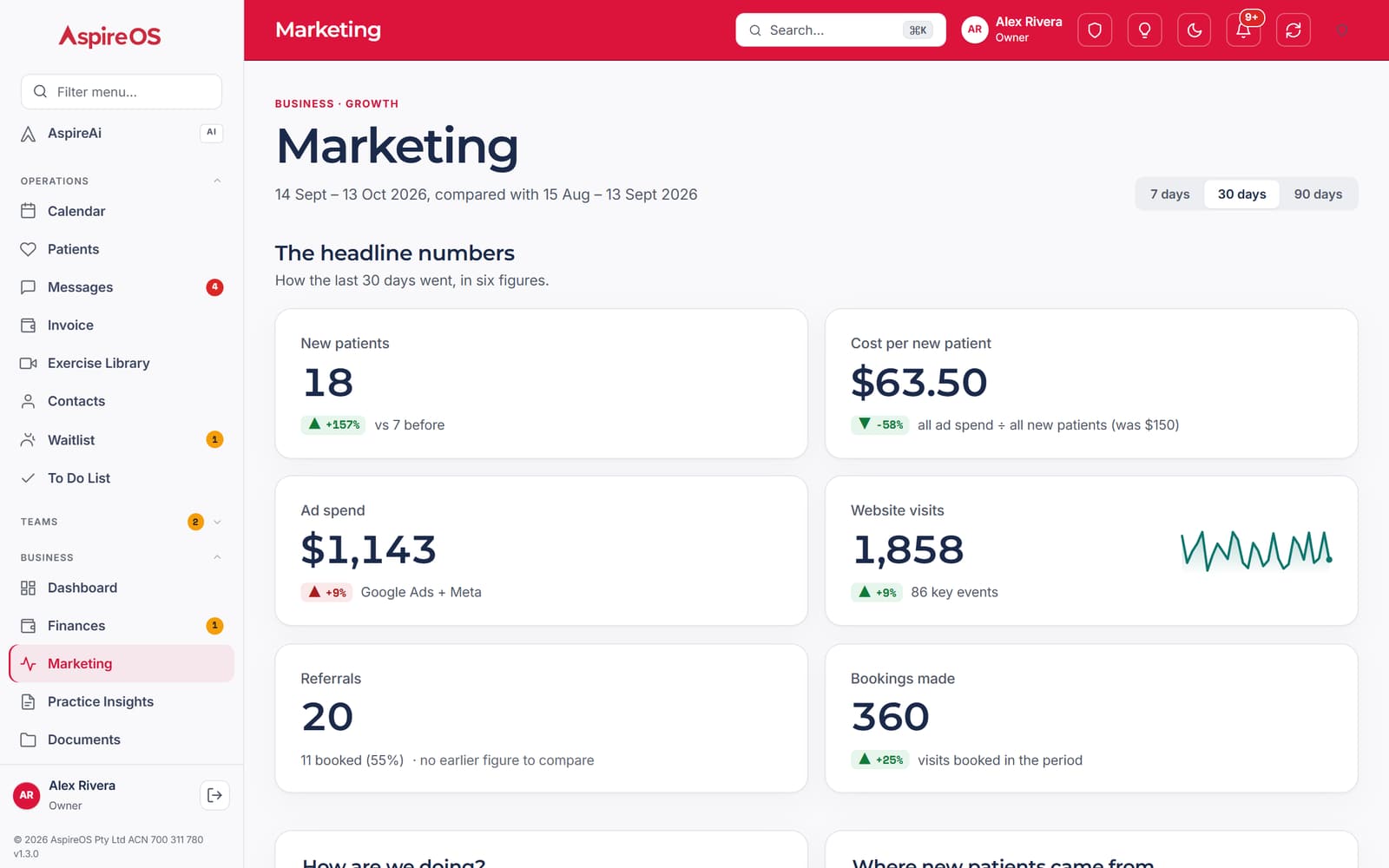
Task: Click the Finances badge showing 1
Action: click(214, 626)
